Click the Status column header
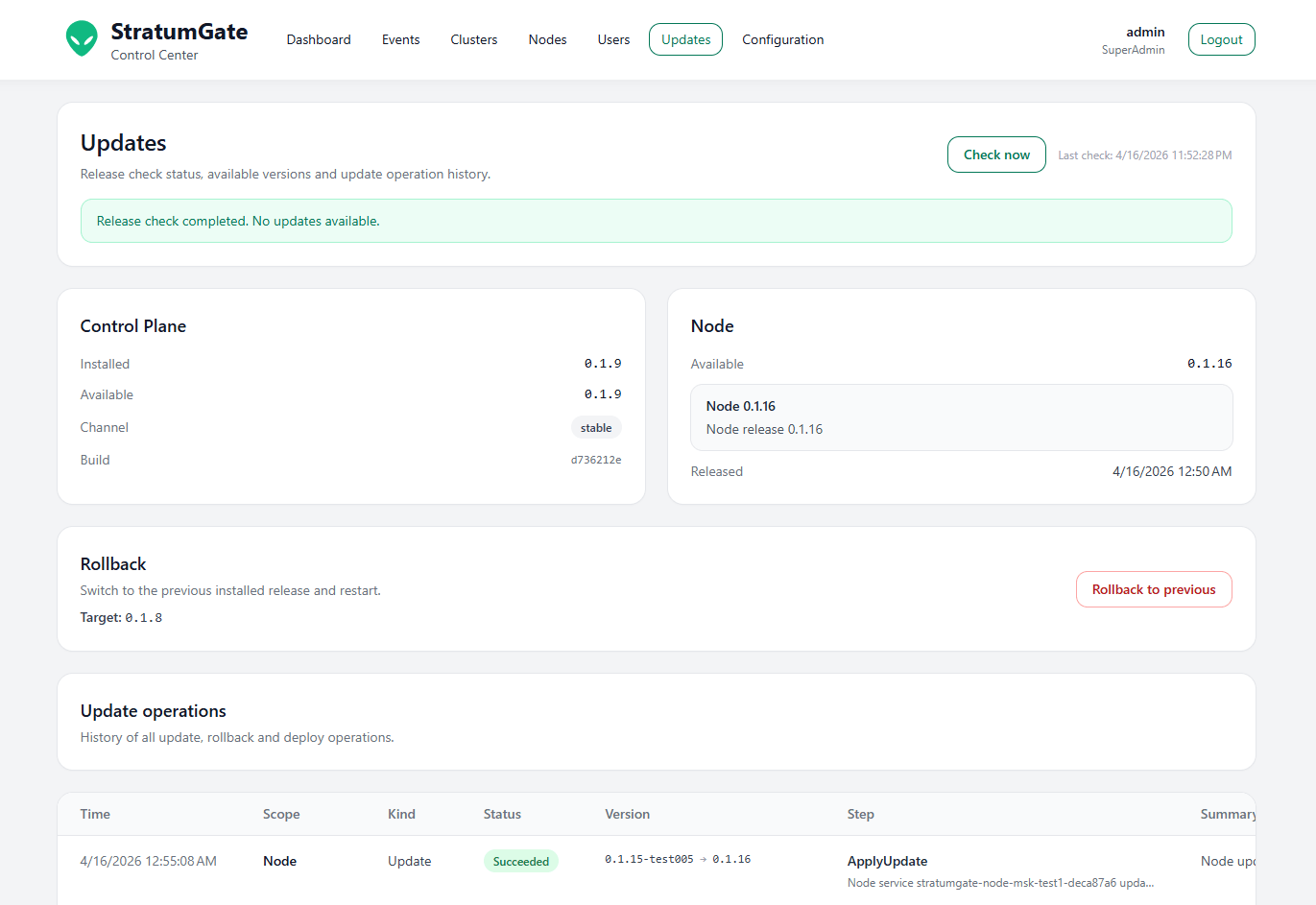Viewport: 1316px width, 905px height. click(502, 814)
